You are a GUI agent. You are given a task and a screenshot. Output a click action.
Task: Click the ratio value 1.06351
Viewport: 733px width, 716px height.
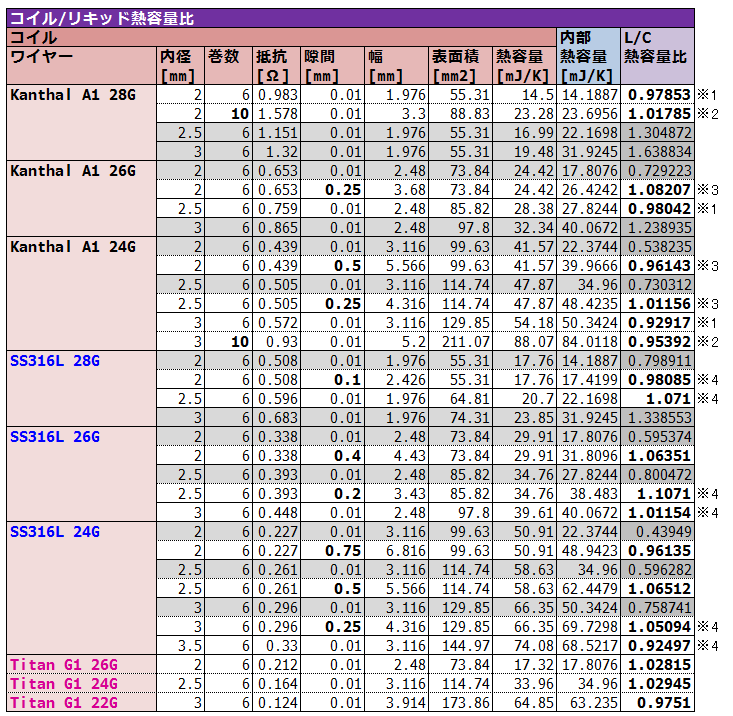(x=657, y=456)
